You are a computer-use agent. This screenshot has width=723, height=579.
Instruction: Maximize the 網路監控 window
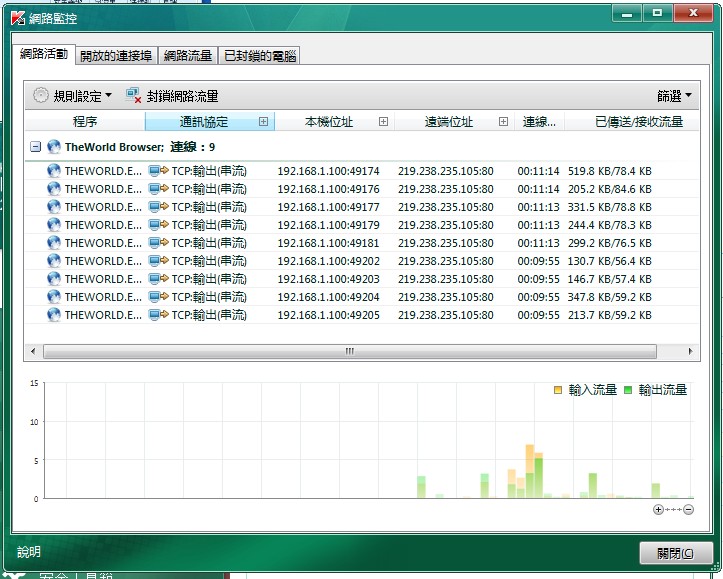pos(658,13)
